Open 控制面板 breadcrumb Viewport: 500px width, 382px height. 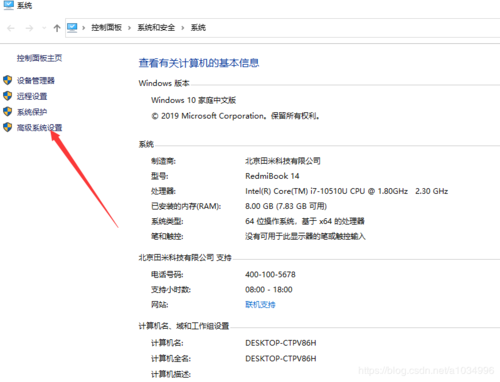[x=107, y=28]
